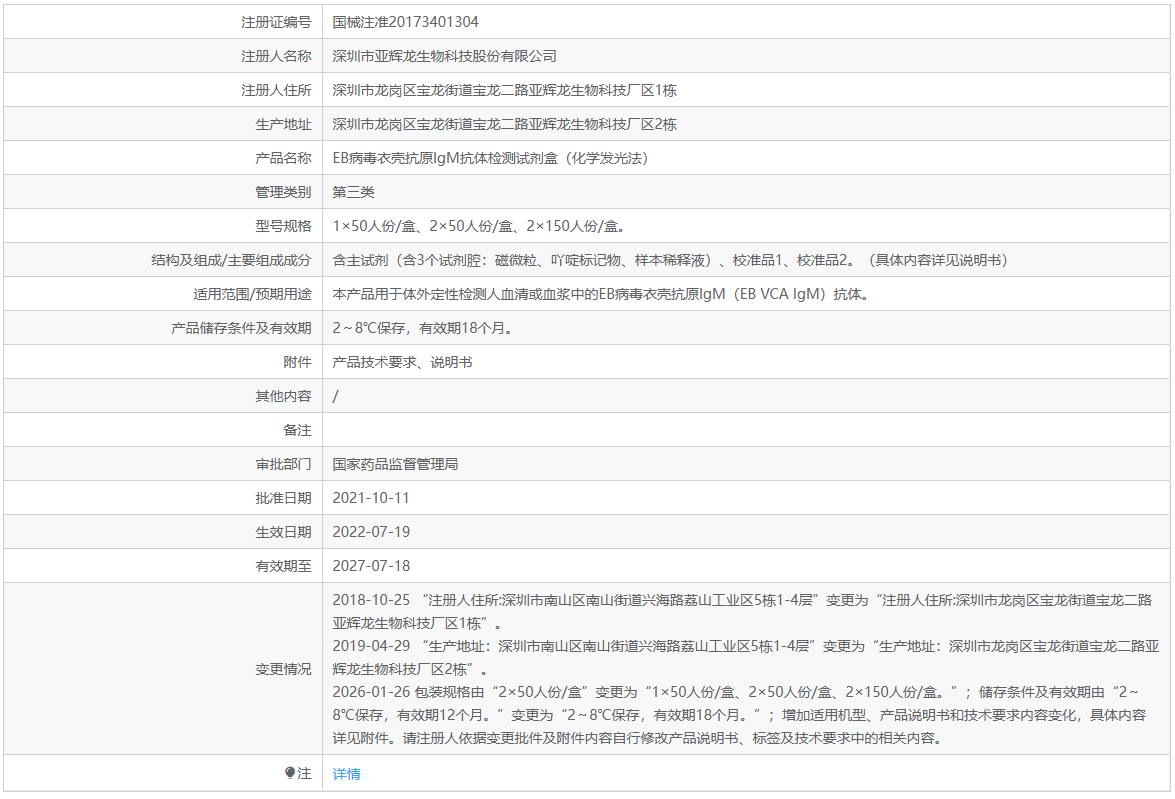Select effective date 2022-07-19

coord(371,531)
